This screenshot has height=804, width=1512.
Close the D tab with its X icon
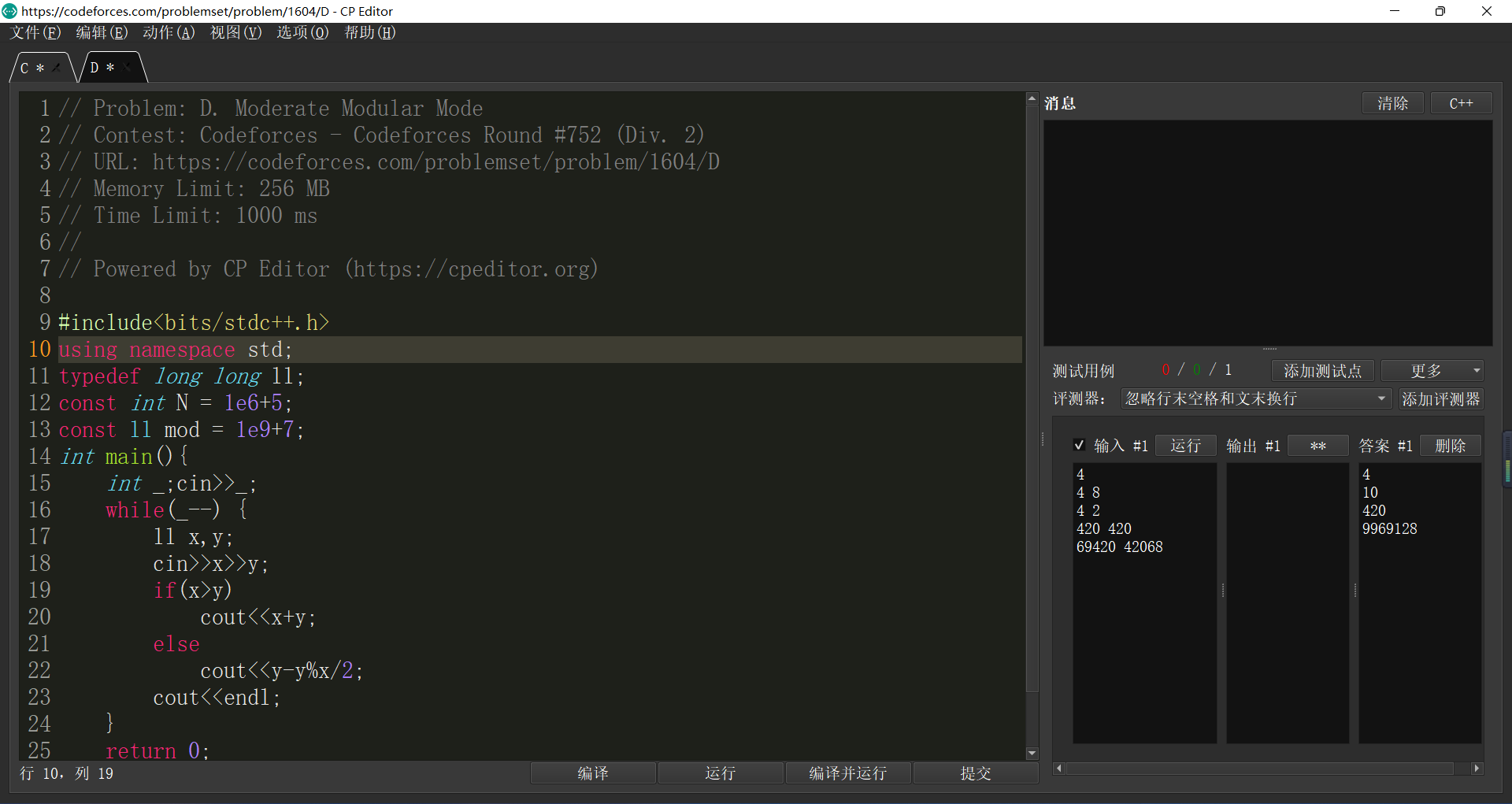pos(128,68)
